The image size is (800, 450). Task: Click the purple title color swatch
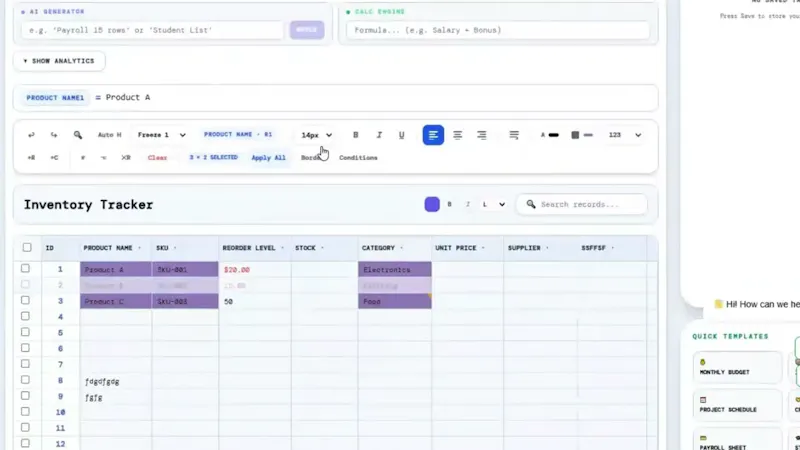[432, 205]
